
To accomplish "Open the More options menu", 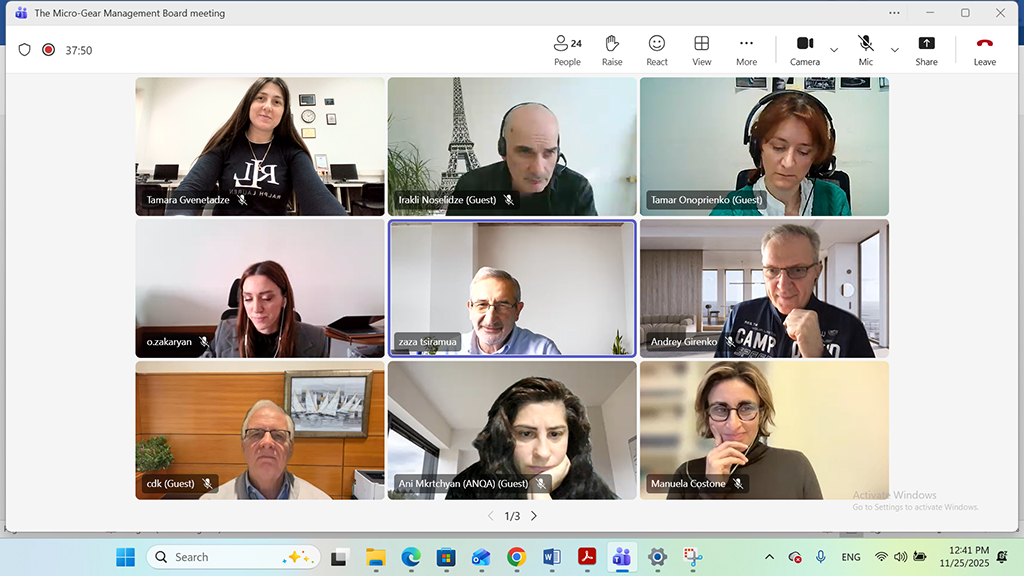I will pyautogui.click(x=746, y=49).
